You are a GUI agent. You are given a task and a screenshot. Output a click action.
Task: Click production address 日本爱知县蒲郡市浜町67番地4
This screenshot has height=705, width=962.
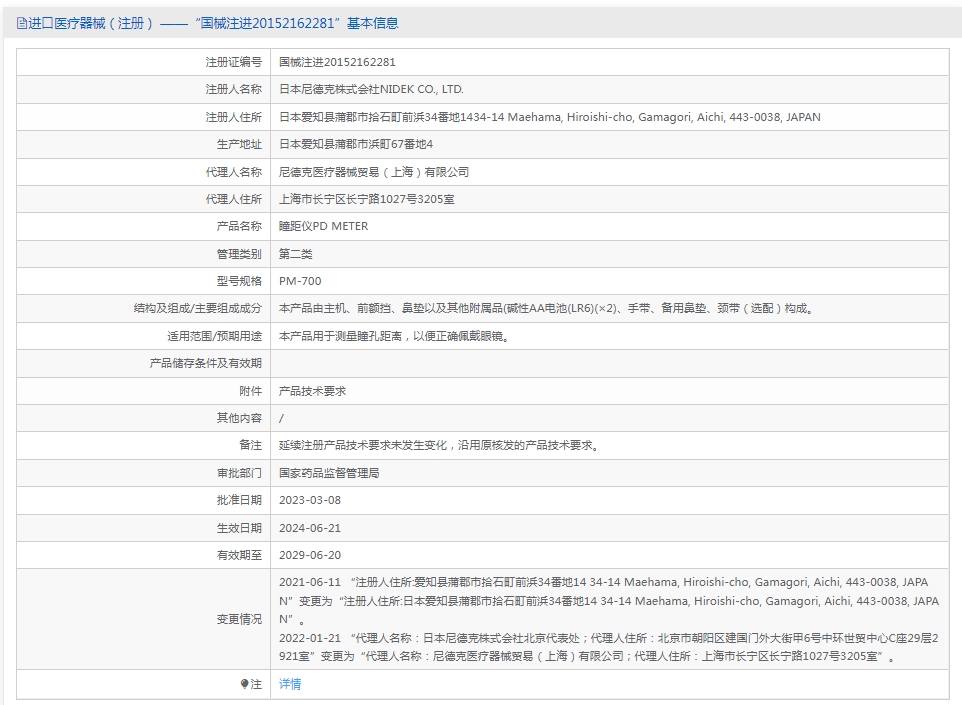(356, 144)
